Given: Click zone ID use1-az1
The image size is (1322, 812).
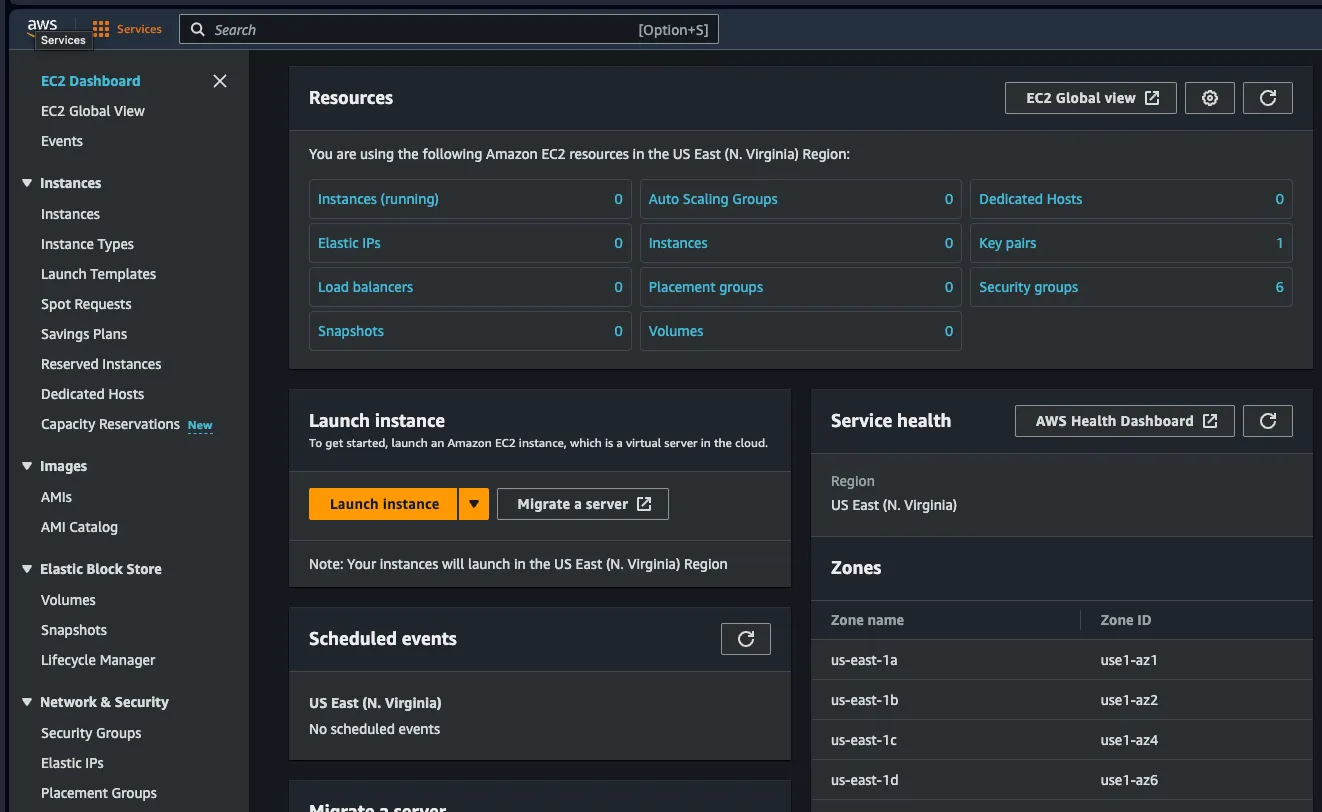Looking at the screenshot, I should 1129,660.
